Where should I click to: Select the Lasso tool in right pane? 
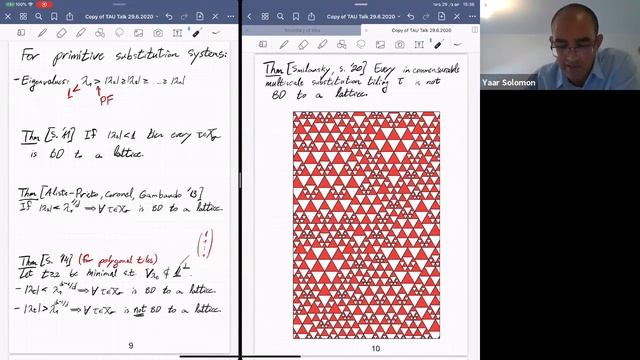click(x=361, y=44)
